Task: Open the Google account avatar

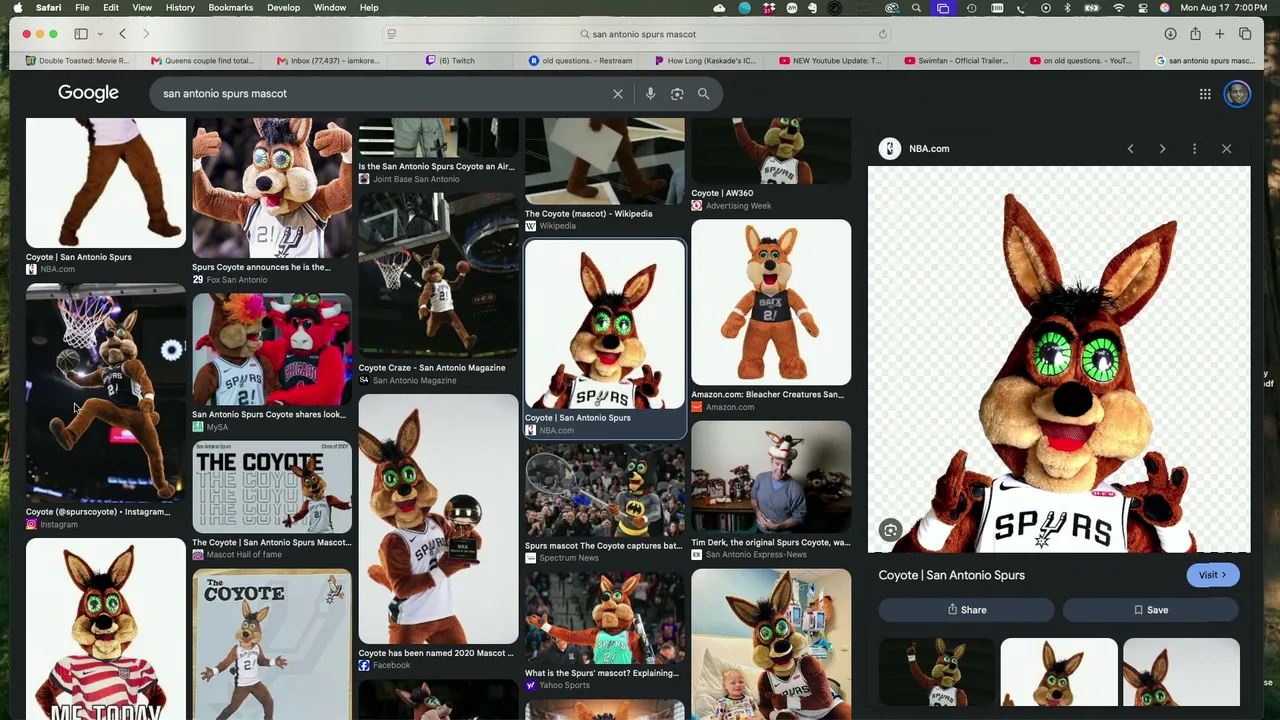Action: (x=1238, y=94)
